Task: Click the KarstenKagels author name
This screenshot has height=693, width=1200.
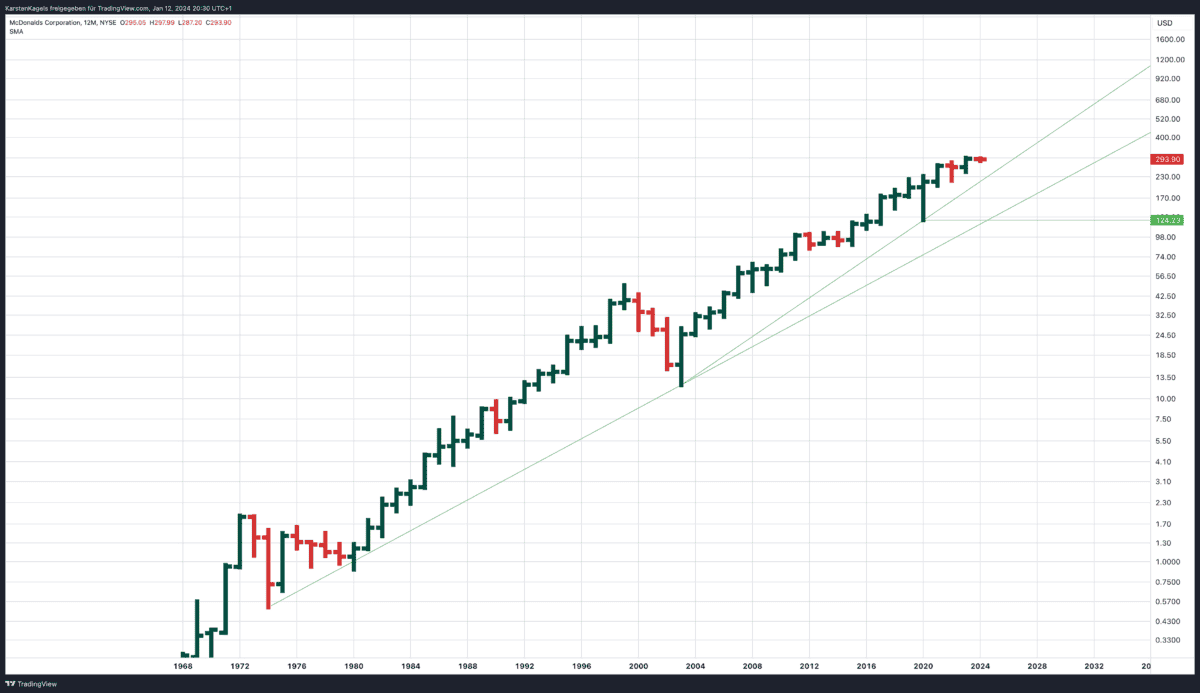Action: (25, 8)
